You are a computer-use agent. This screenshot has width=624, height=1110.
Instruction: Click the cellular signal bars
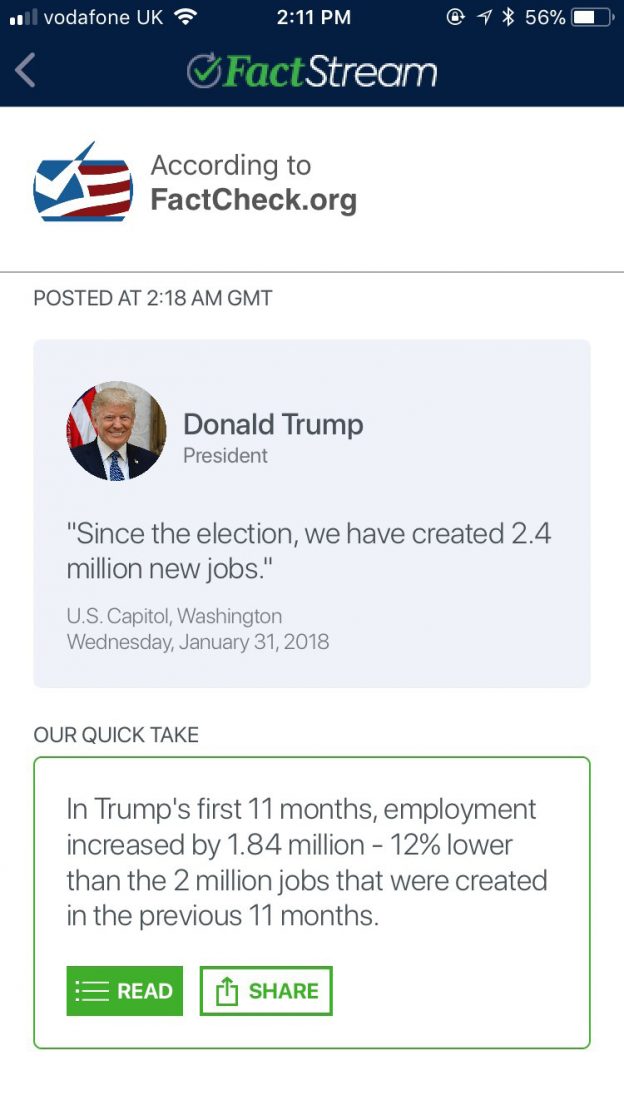click(x=22, y=17)
